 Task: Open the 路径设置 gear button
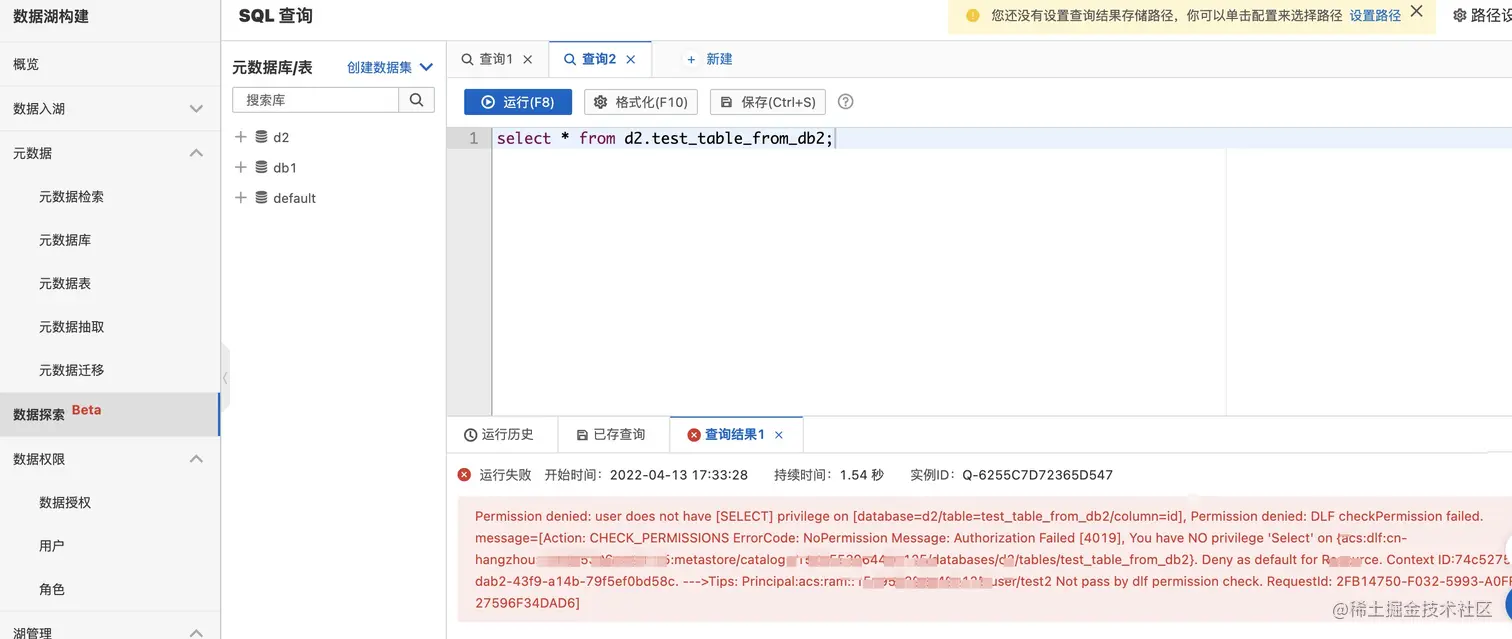click(x=1482, y=15)
